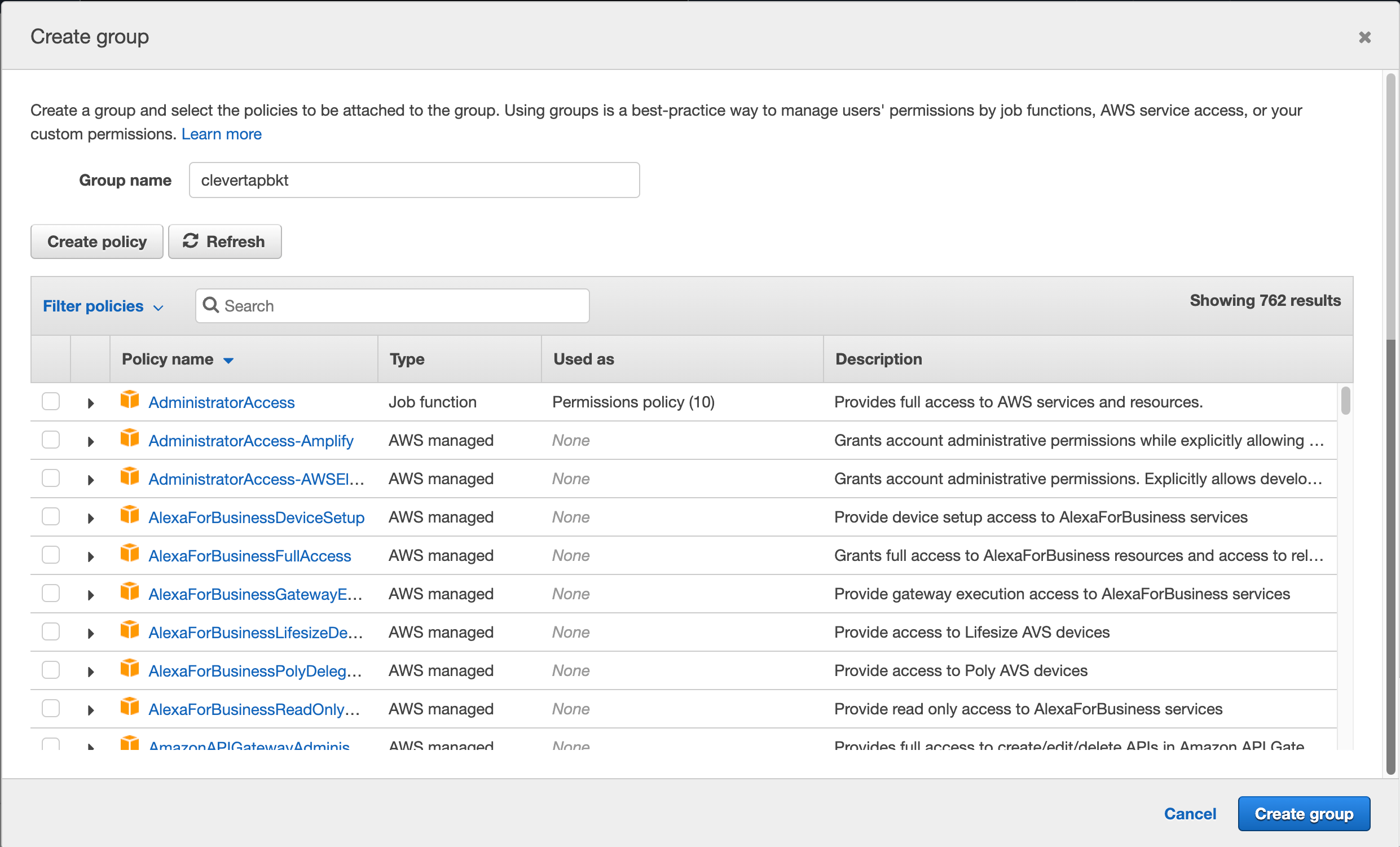Expand the AdministratorAccess-AWSEl... row

coord(90,480)
